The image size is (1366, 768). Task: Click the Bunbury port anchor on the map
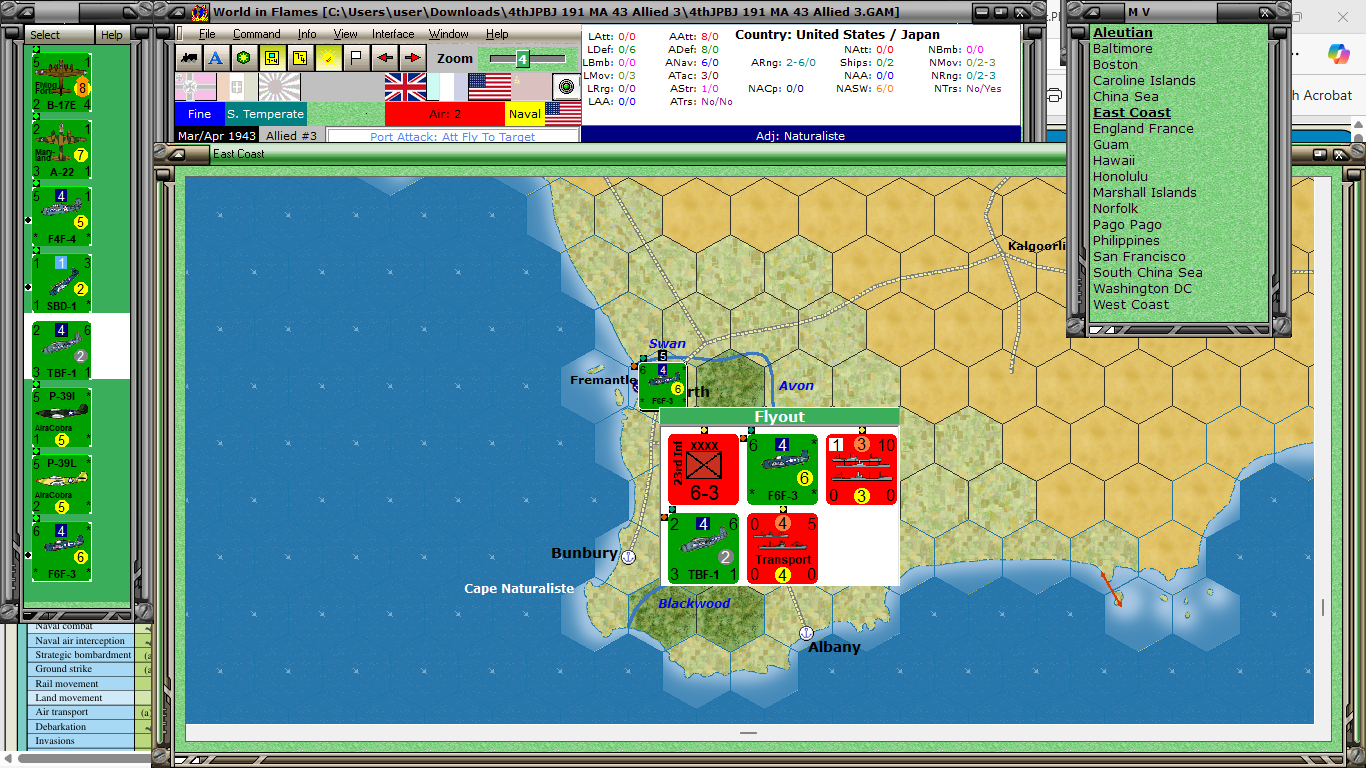click(629, 557)
